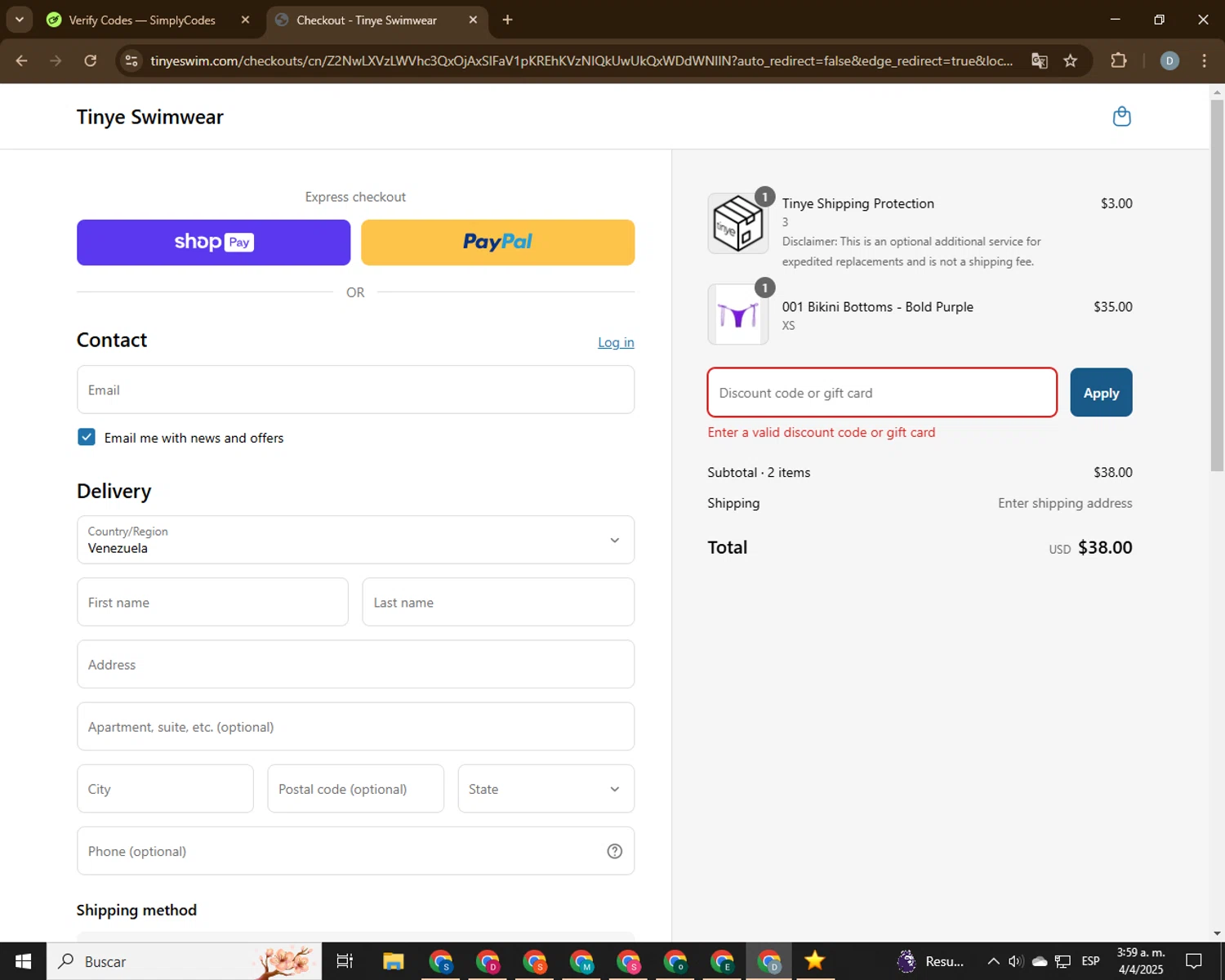Open the yellow star app in taskbar

[814, 960]
